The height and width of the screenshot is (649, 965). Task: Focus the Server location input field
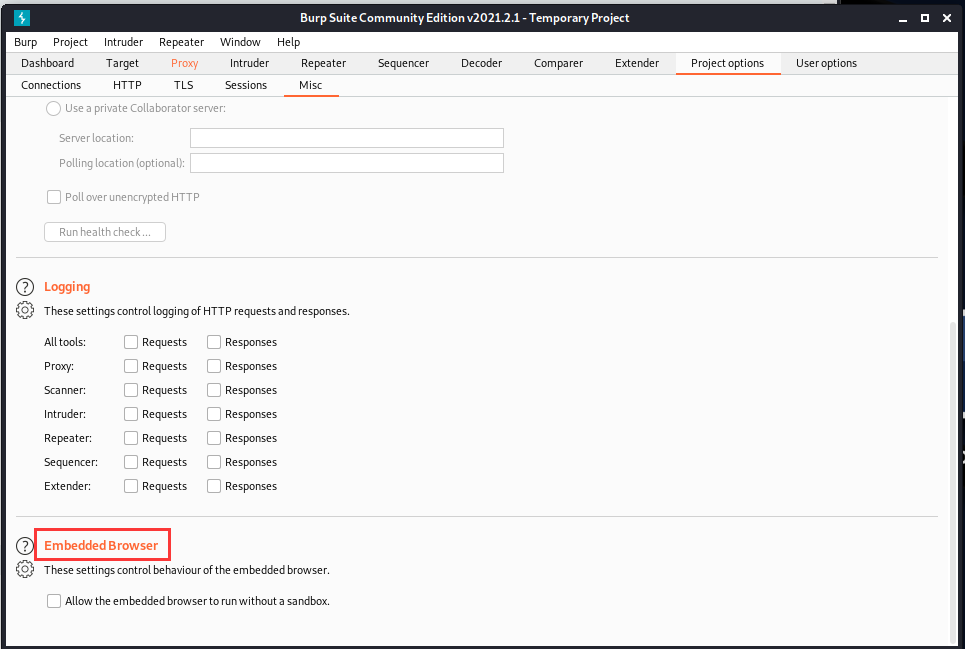tap(347, 138)
